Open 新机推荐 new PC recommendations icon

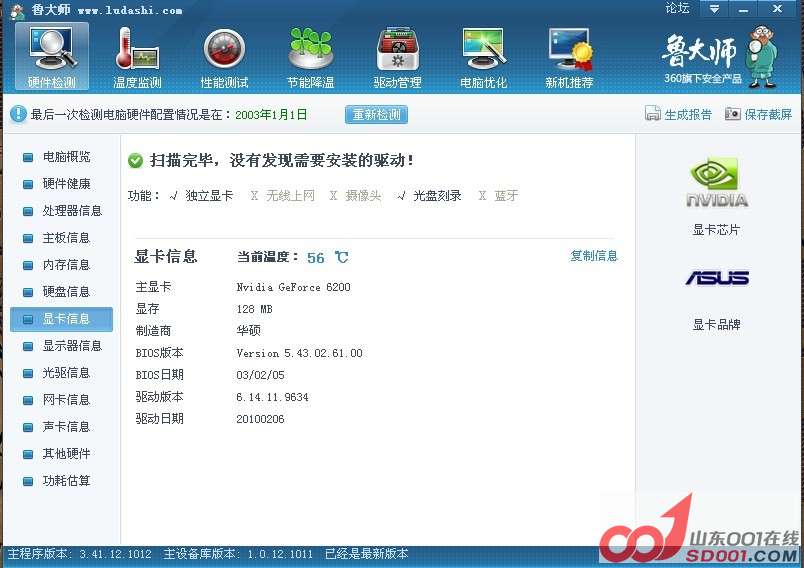coord(569,55)
